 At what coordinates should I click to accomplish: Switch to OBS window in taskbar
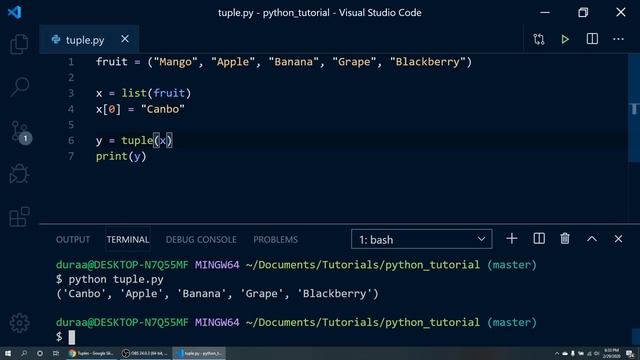tap(145, 353)
